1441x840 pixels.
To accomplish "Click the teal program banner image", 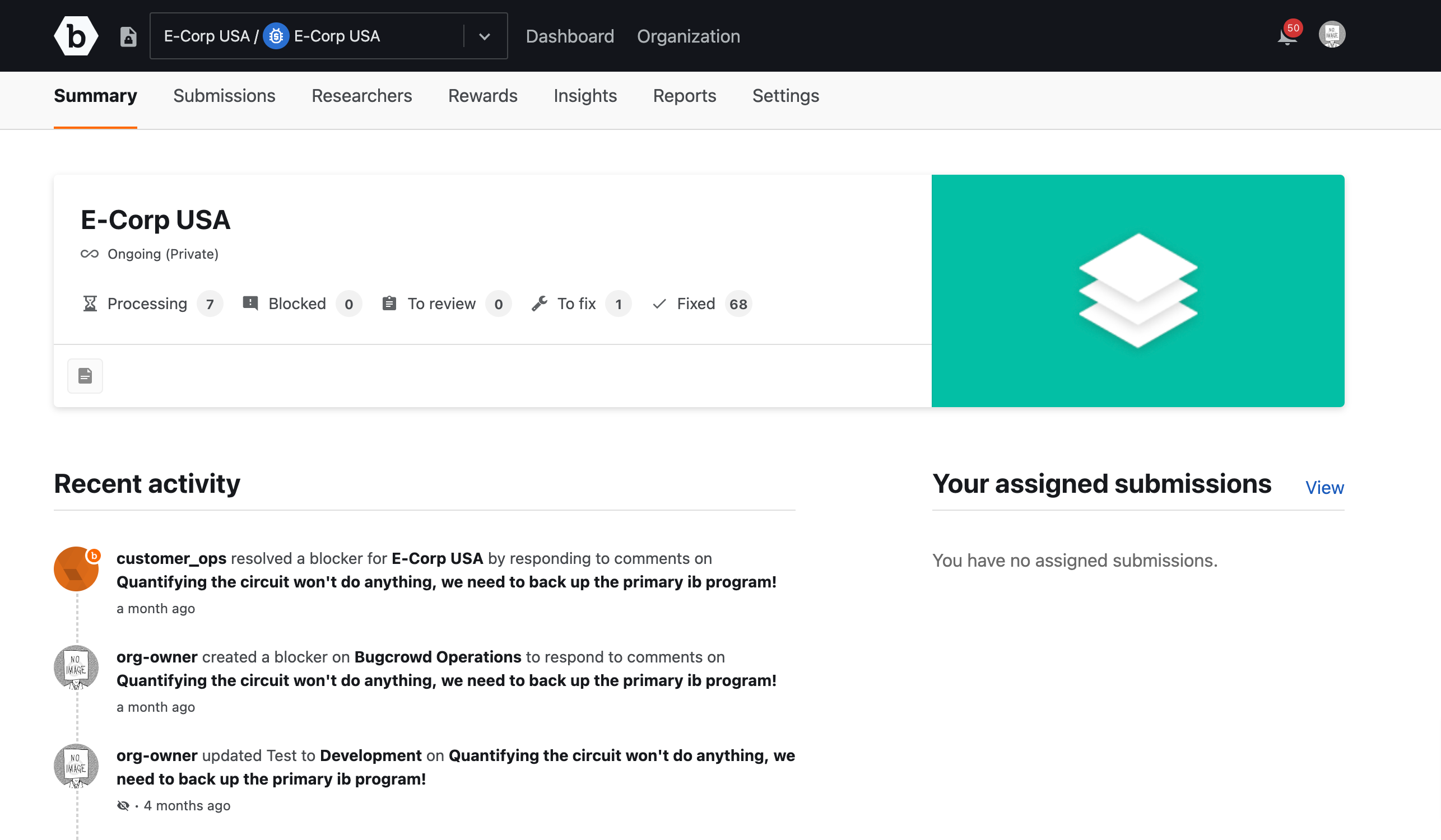I will (1138, 291).
